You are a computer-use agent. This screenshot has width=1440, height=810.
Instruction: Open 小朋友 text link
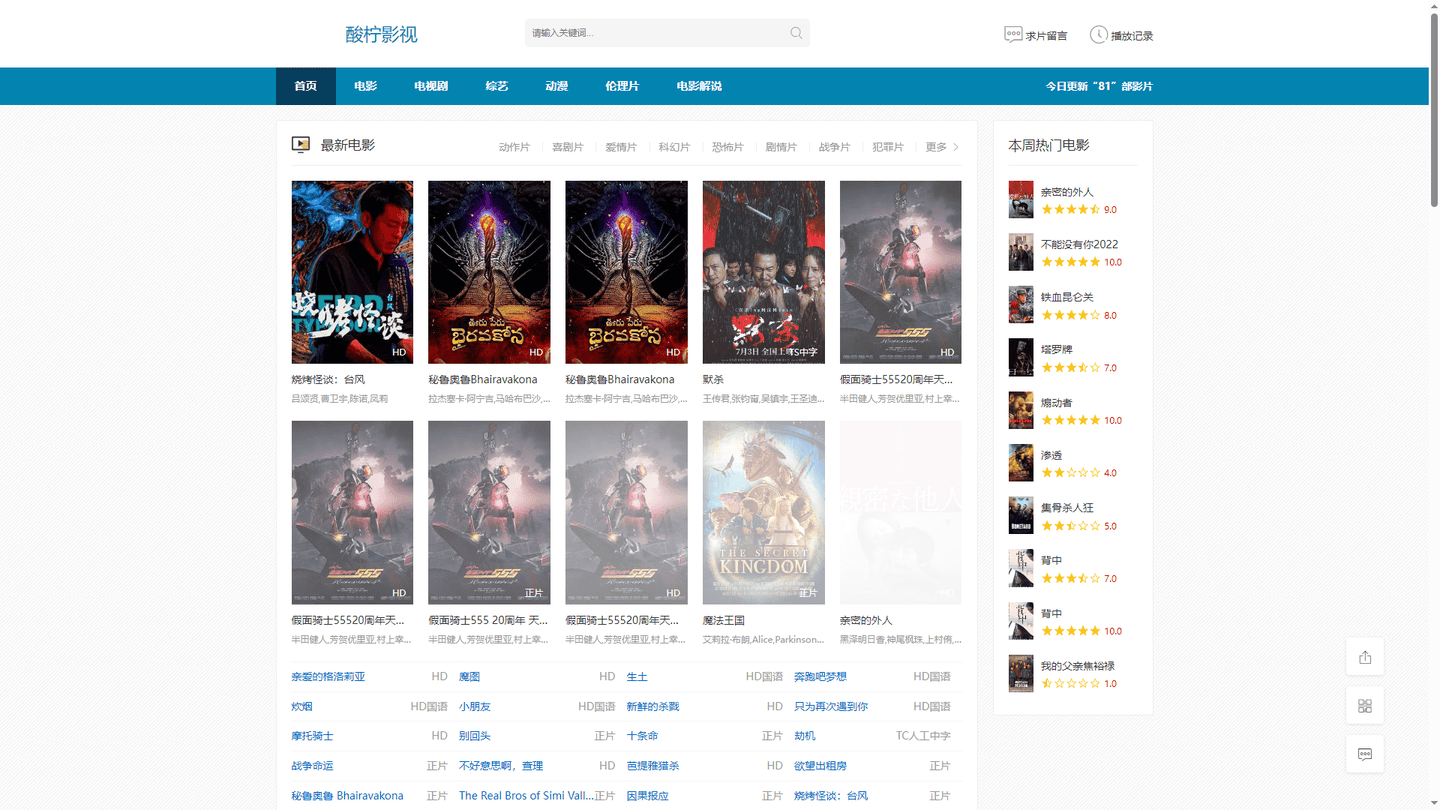475,707
